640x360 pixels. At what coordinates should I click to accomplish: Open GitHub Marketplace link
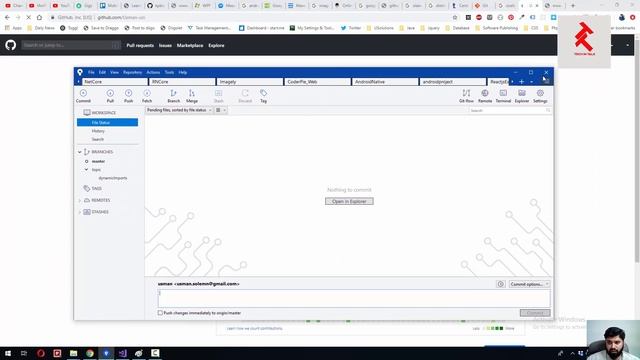(x=190, y=45)
